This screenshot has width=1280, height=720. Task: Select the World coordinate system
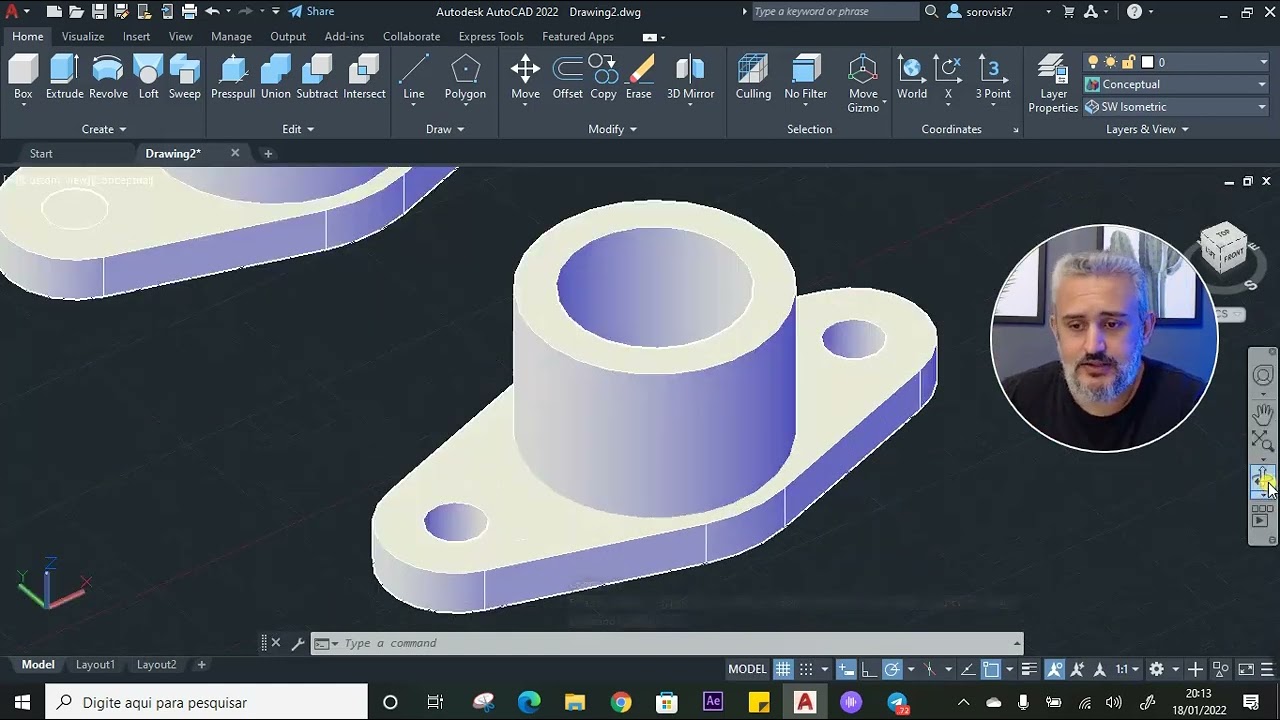(911, 78)
